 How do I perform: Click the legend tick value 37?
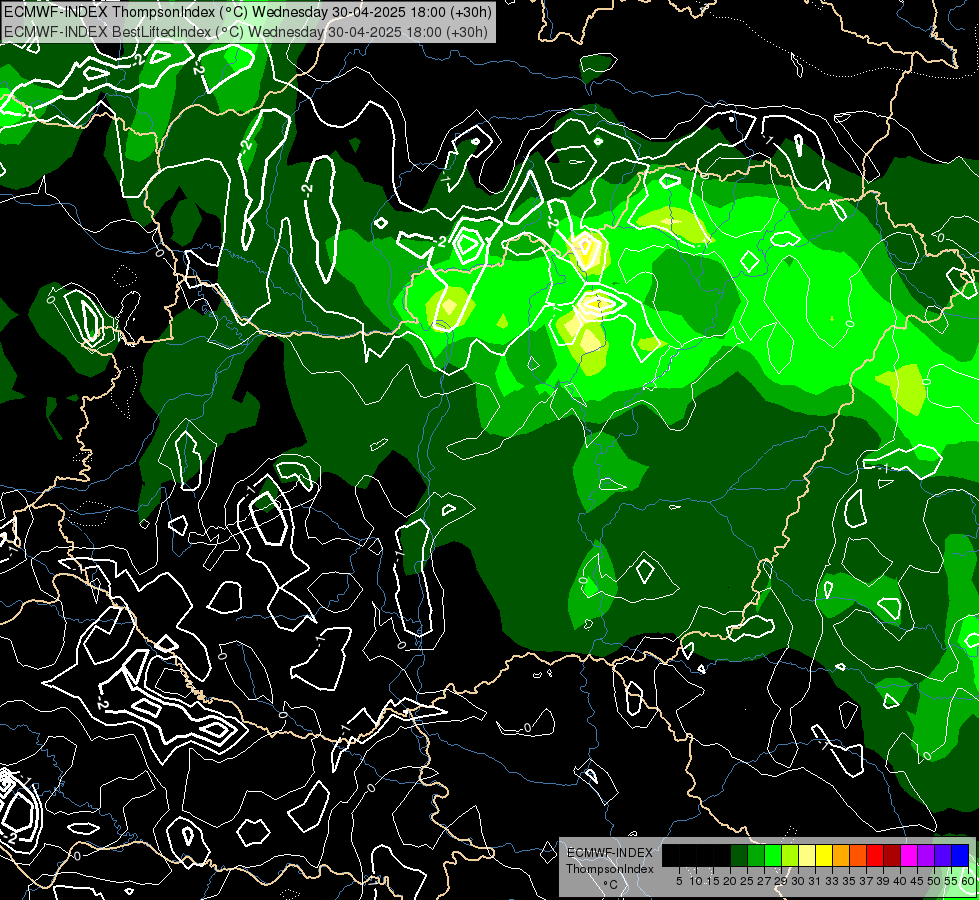click(x=867, y=881)
